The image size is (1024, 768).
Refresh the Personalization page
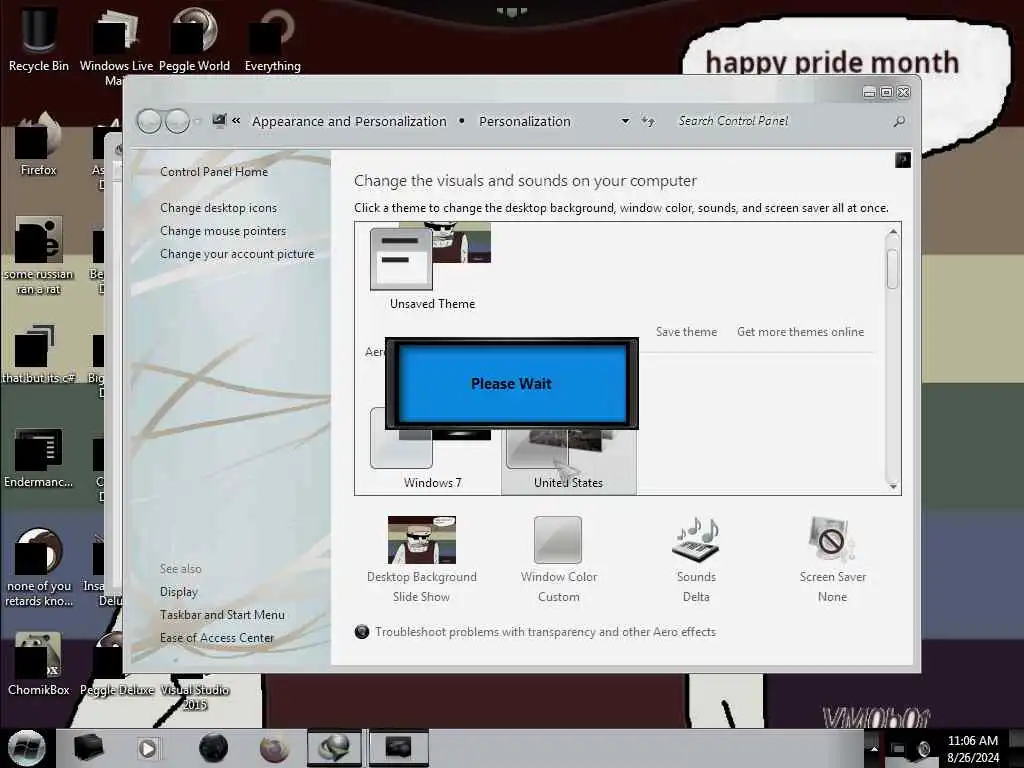coord(648,121)
